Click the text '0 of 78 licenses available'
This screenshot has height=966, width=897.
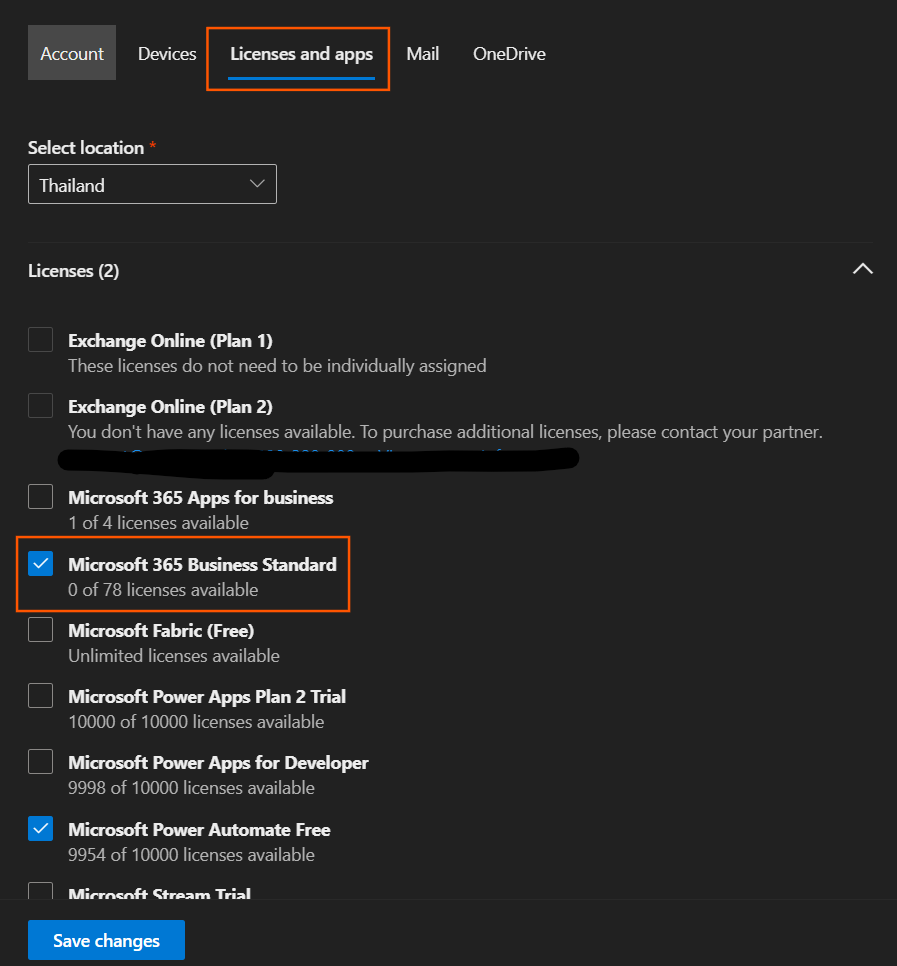[163, 590]
